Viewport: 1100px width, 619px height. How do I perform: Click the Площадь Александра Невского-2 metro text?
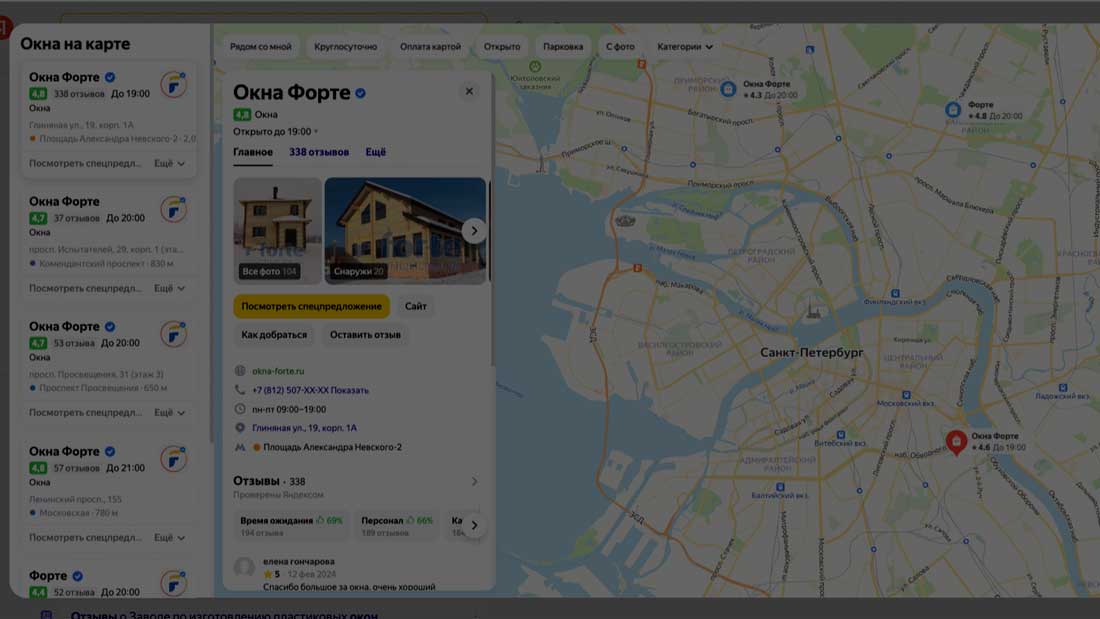coord(333,447)
